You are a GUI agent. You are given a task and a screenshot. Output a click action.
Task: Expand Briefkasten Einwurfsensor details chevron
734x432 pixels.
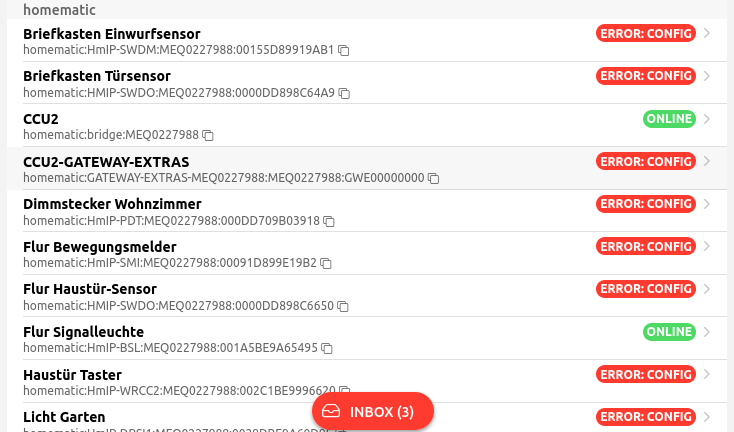707,34
